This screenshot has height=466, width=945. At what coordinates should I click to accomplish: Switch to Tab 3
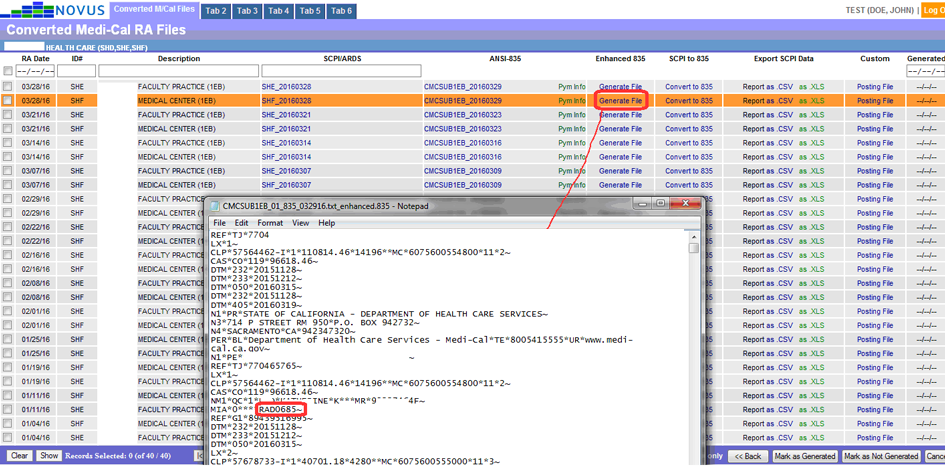(246, 11)
